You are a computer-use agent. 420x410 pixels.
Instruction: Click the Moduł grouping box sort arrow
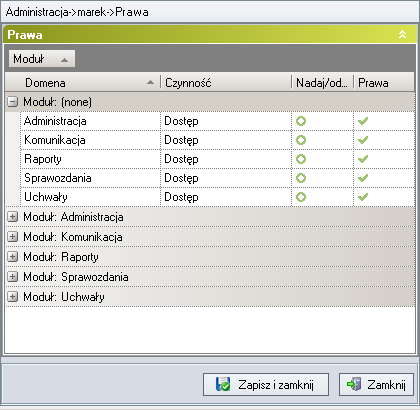tap(65, 60)
